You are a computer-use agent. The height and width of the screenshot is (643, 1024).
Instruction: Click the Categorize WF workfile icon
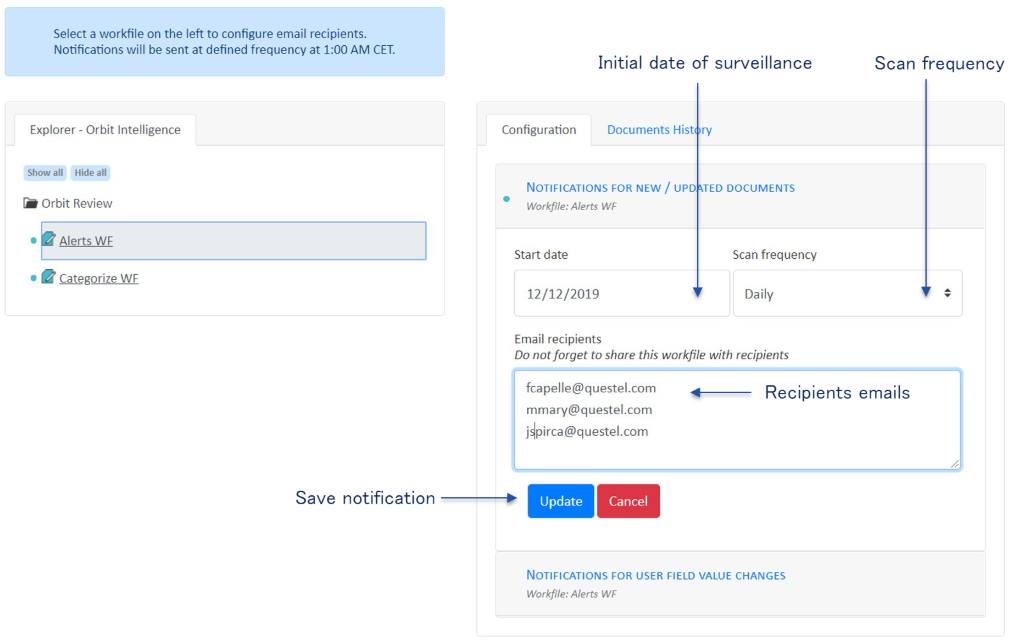tap(48, 277)
